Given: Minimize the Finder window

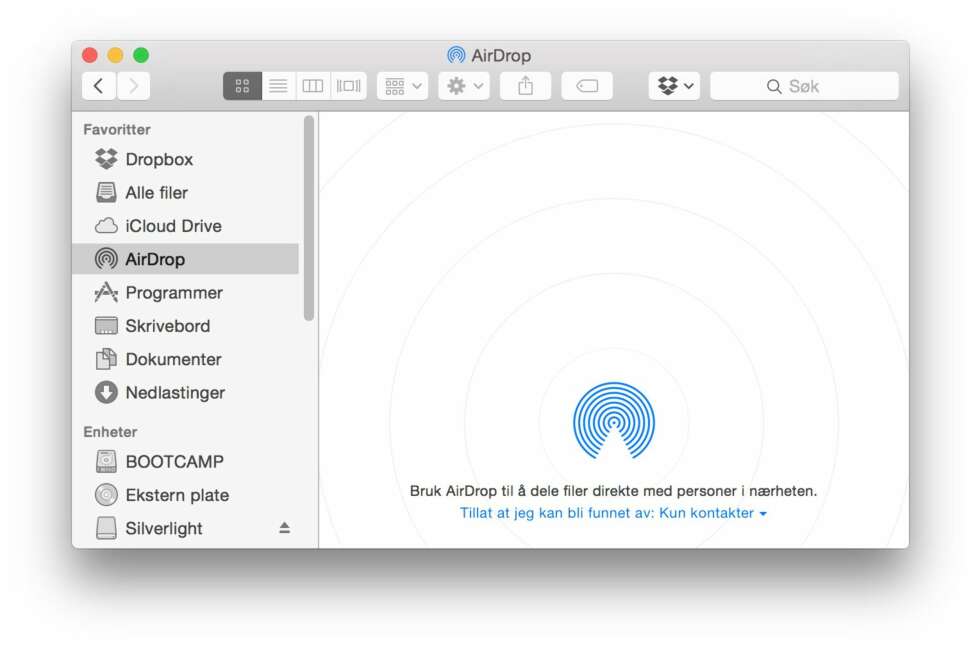Looking at the screenshot, I should coord(116,55).
